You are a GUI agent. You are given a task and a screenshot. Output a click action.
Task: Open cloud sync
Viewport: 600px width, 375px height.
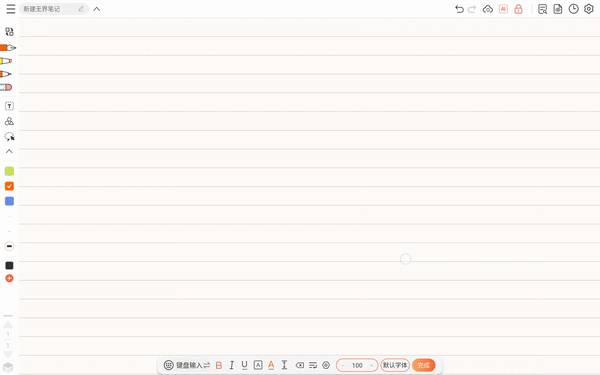488,9
